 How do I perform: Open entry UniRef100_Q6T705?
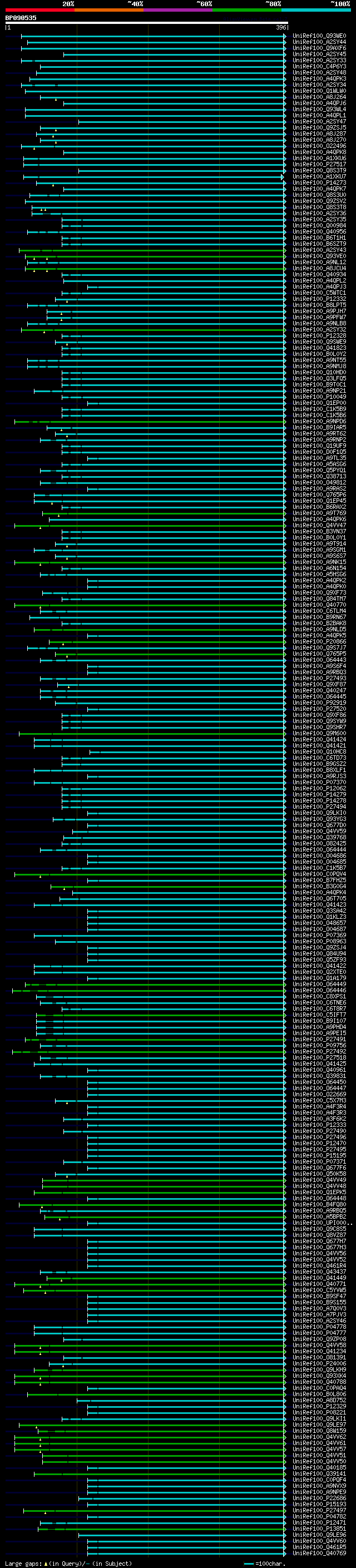tap(319, 898)
